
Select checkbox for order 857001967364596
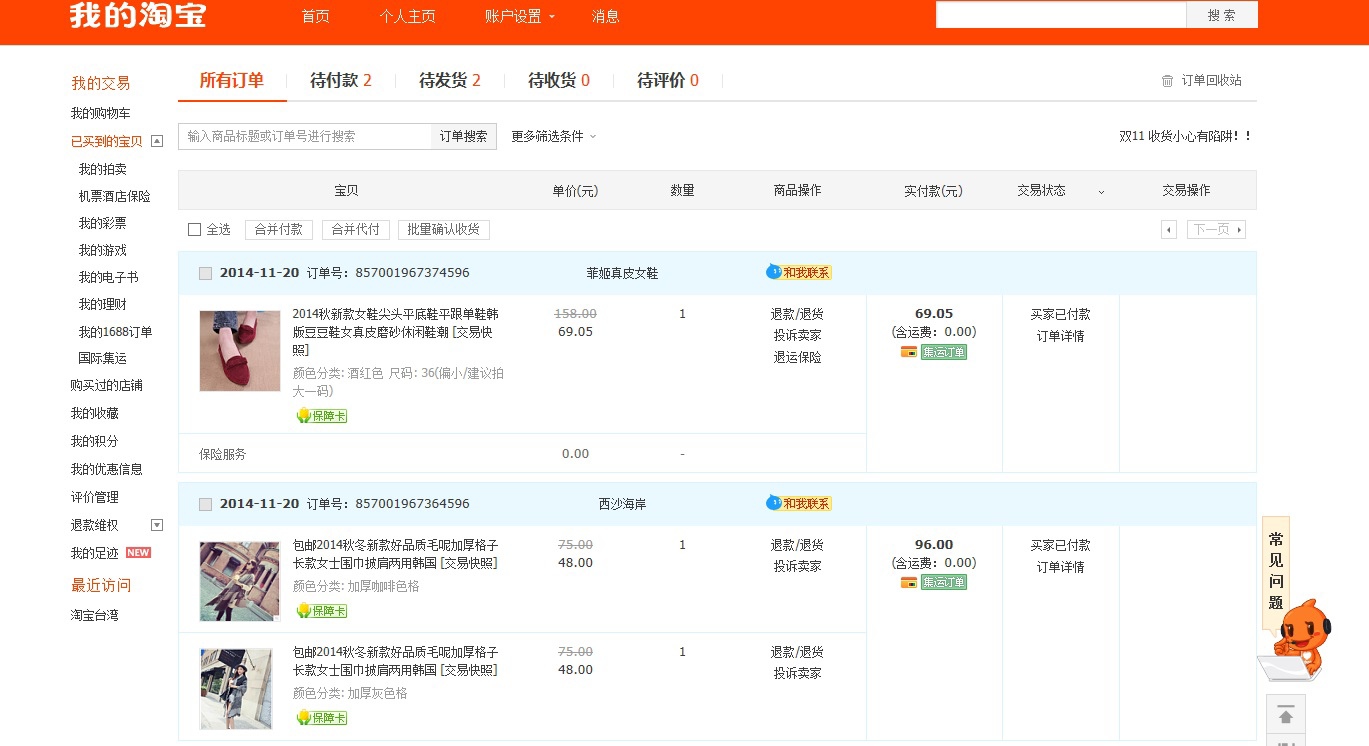pyautogui.click(x=205, y=504)
